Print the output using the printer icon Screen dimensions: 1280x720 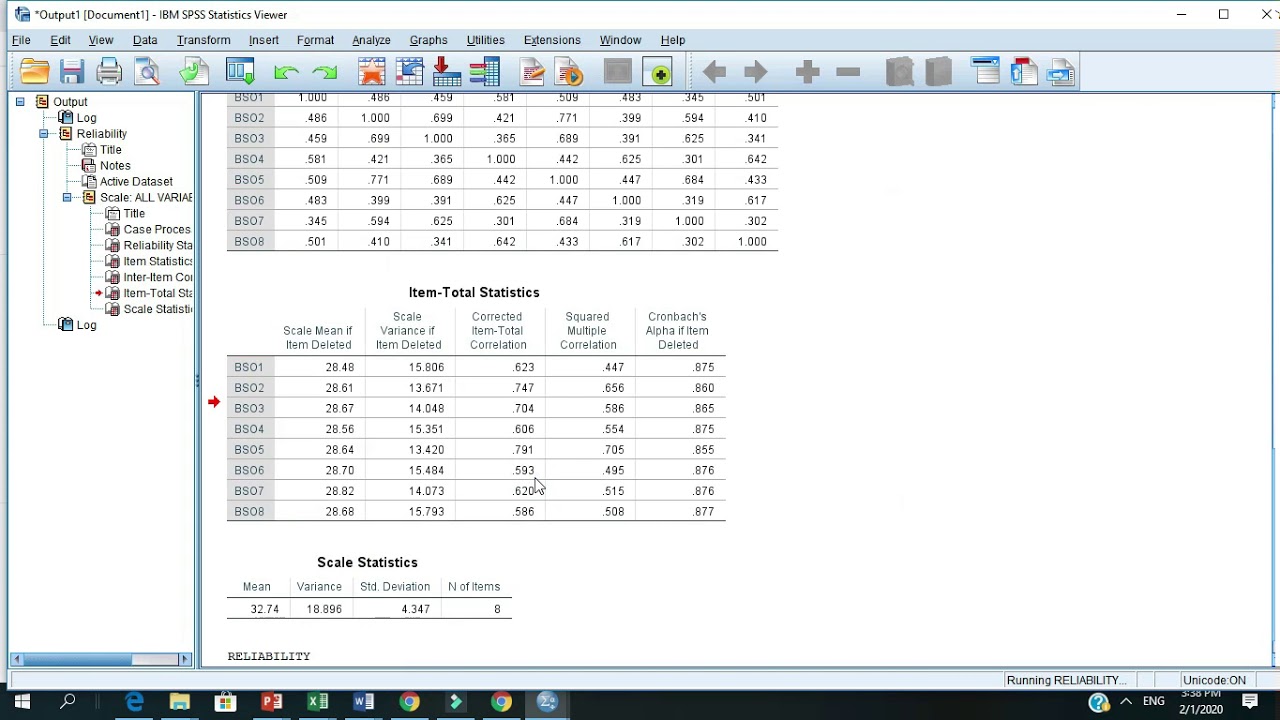(x=109, y=72)
